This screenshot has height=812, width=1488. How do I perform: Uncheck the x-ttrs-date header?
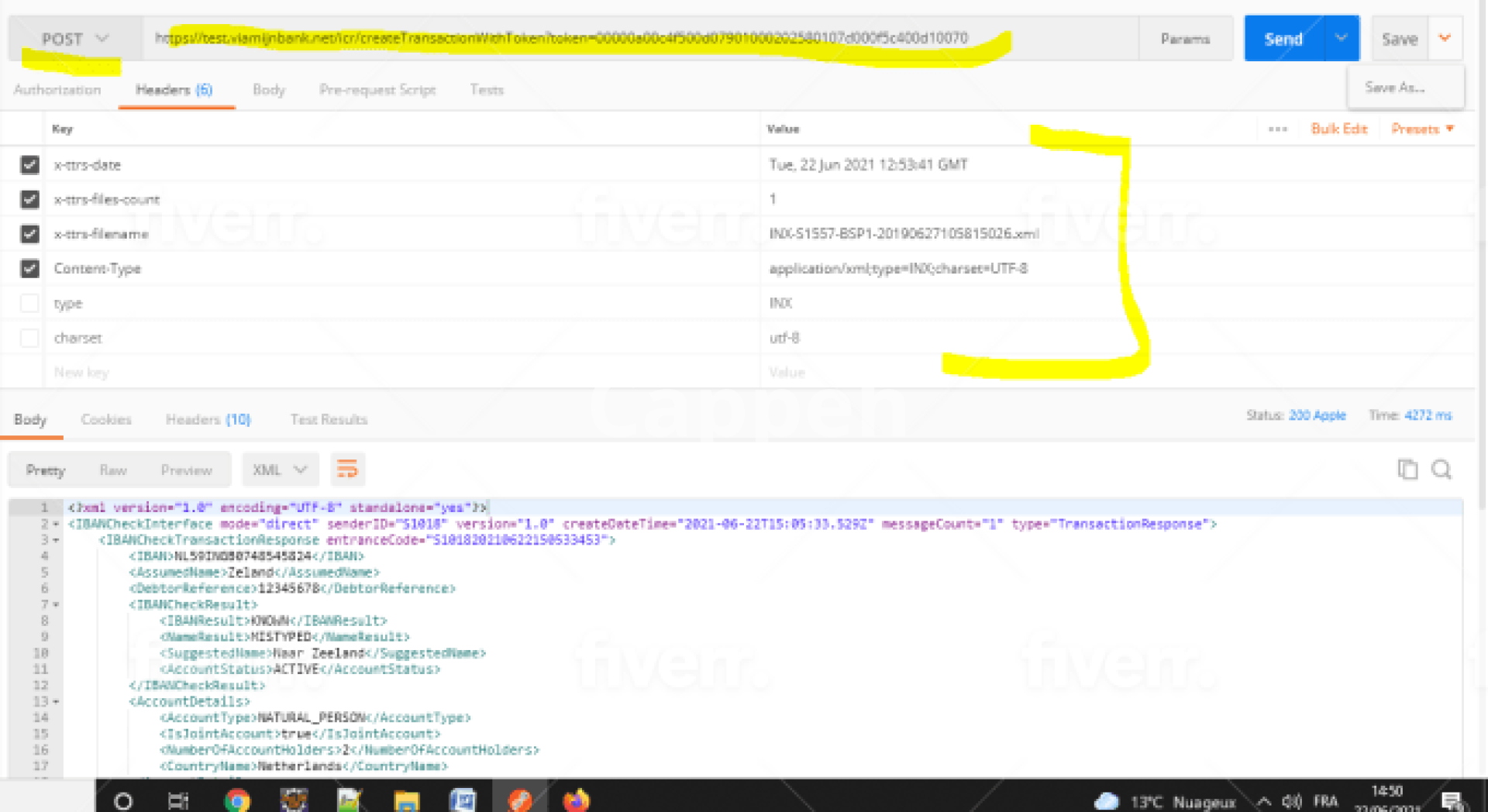(29, 164)
